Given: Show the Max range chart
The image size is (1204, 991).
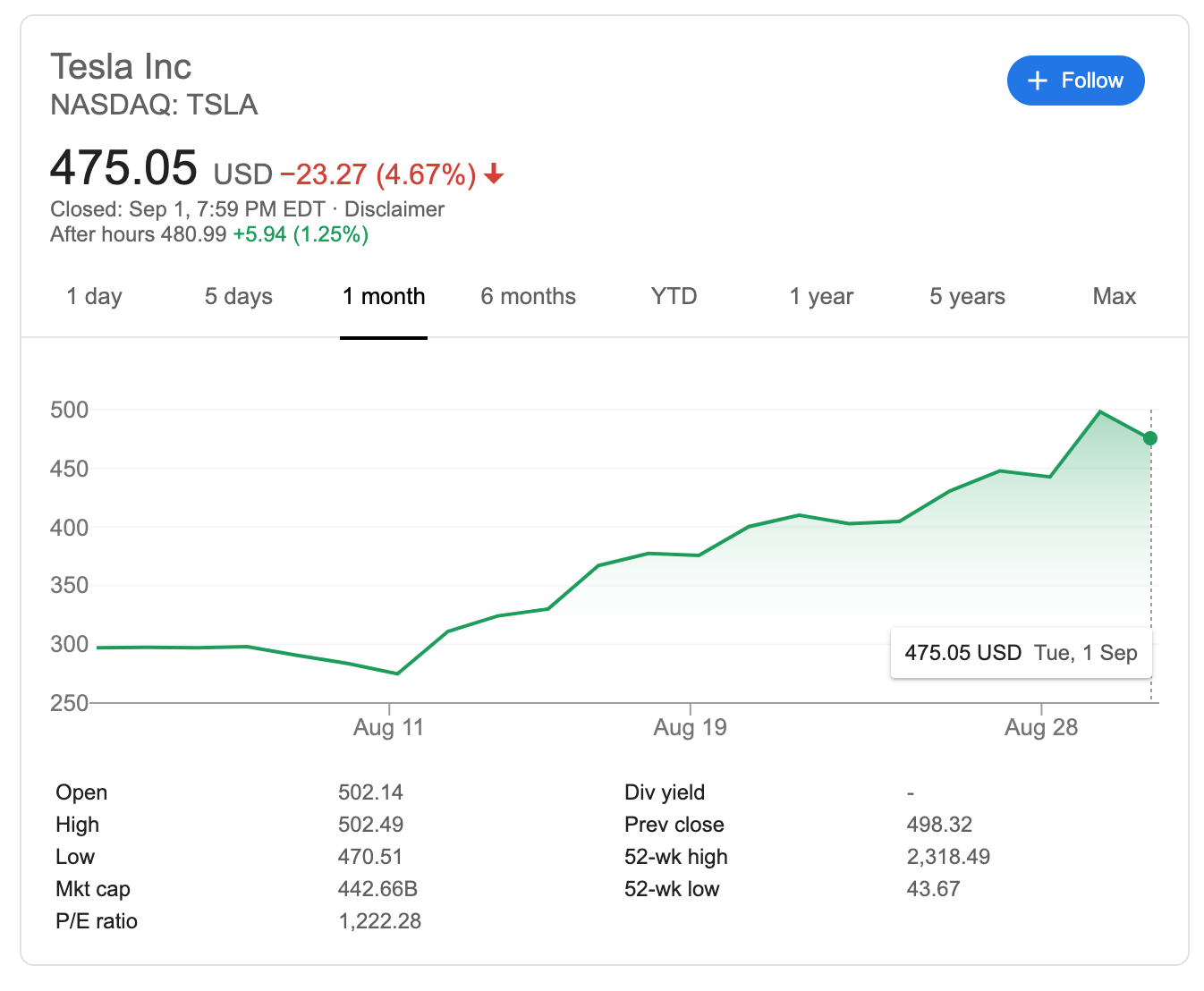Looking at the screenshot, I should click(x=1114, y=297).
